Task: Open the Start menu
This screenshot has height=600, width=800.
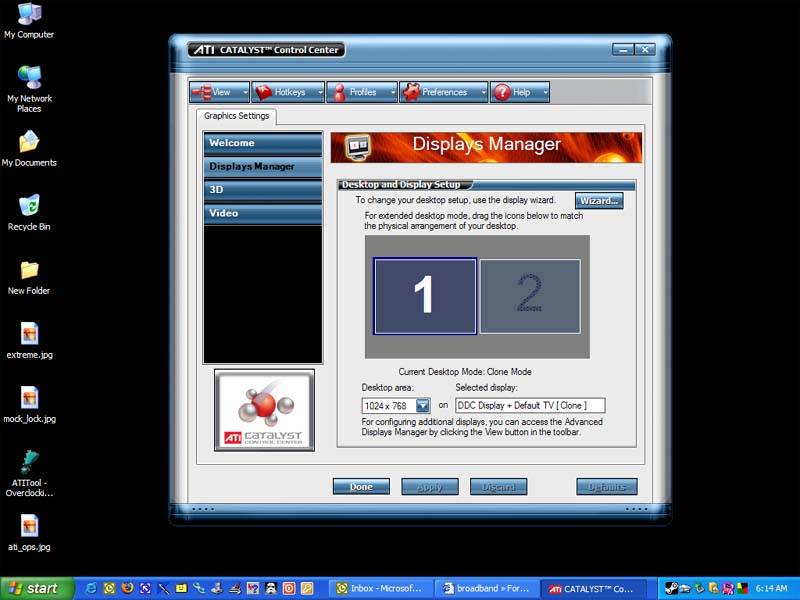Action: tap(37, 589)
